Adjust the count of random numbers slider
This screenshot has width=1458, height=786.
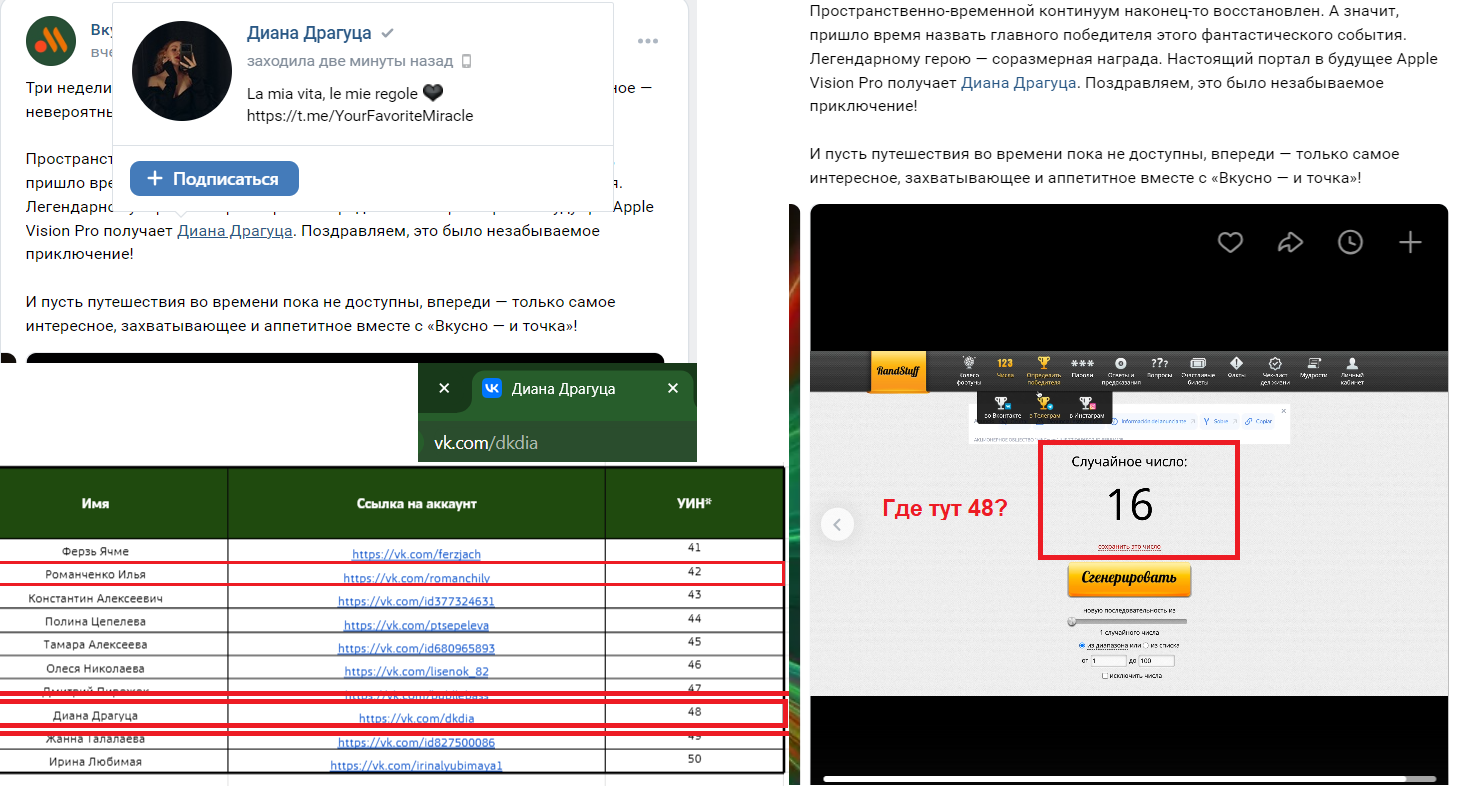pos(1128,621)
